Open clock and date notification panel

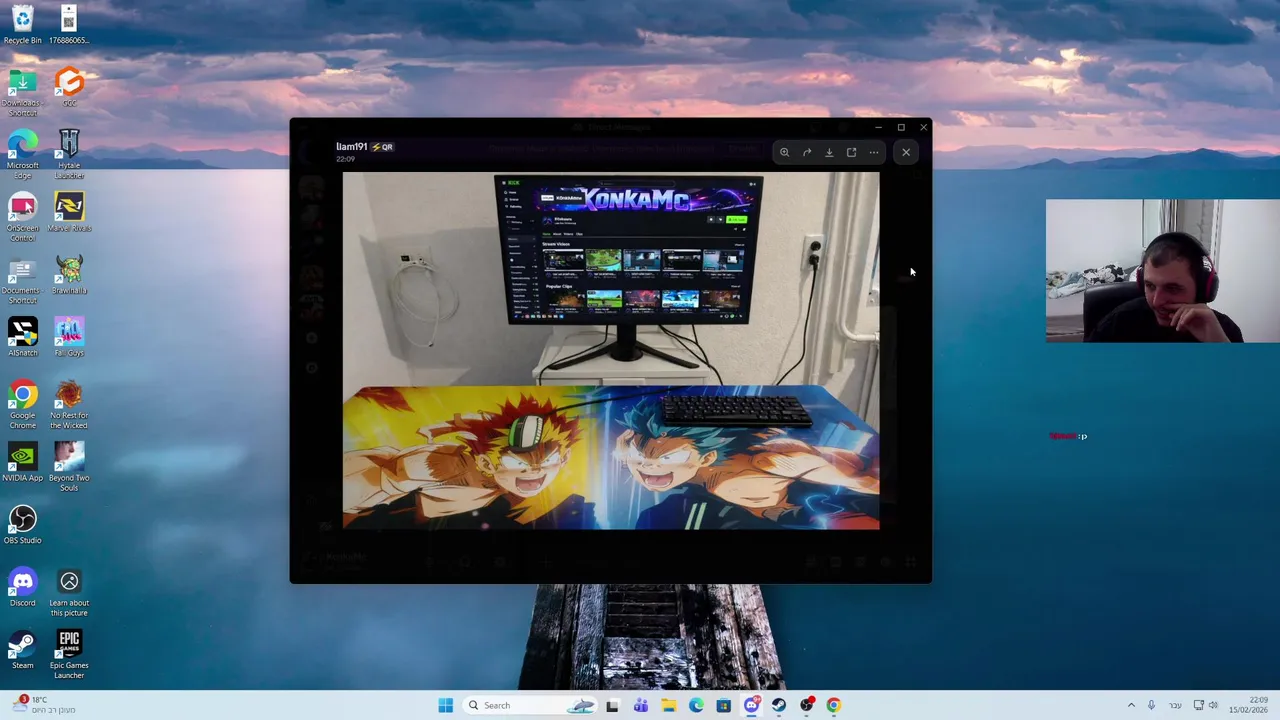tap(1250, 705)
